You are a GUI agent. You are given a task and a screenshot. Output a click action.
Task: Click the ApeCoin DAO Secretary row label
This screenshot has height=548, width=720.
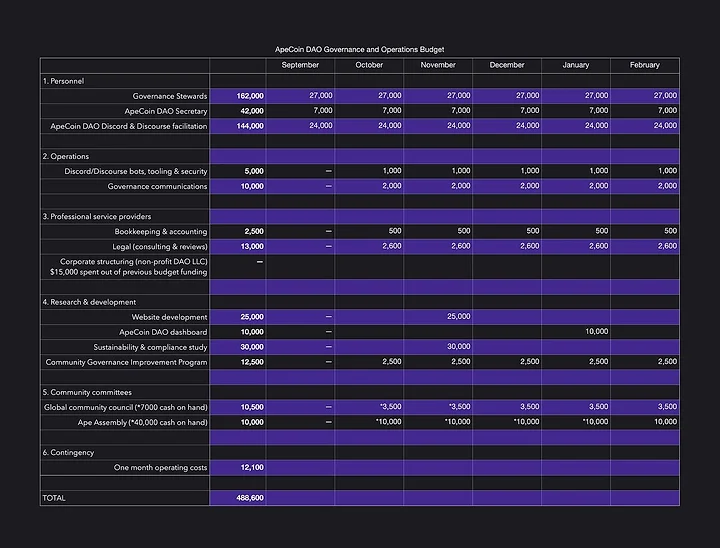tap(166, 111)
